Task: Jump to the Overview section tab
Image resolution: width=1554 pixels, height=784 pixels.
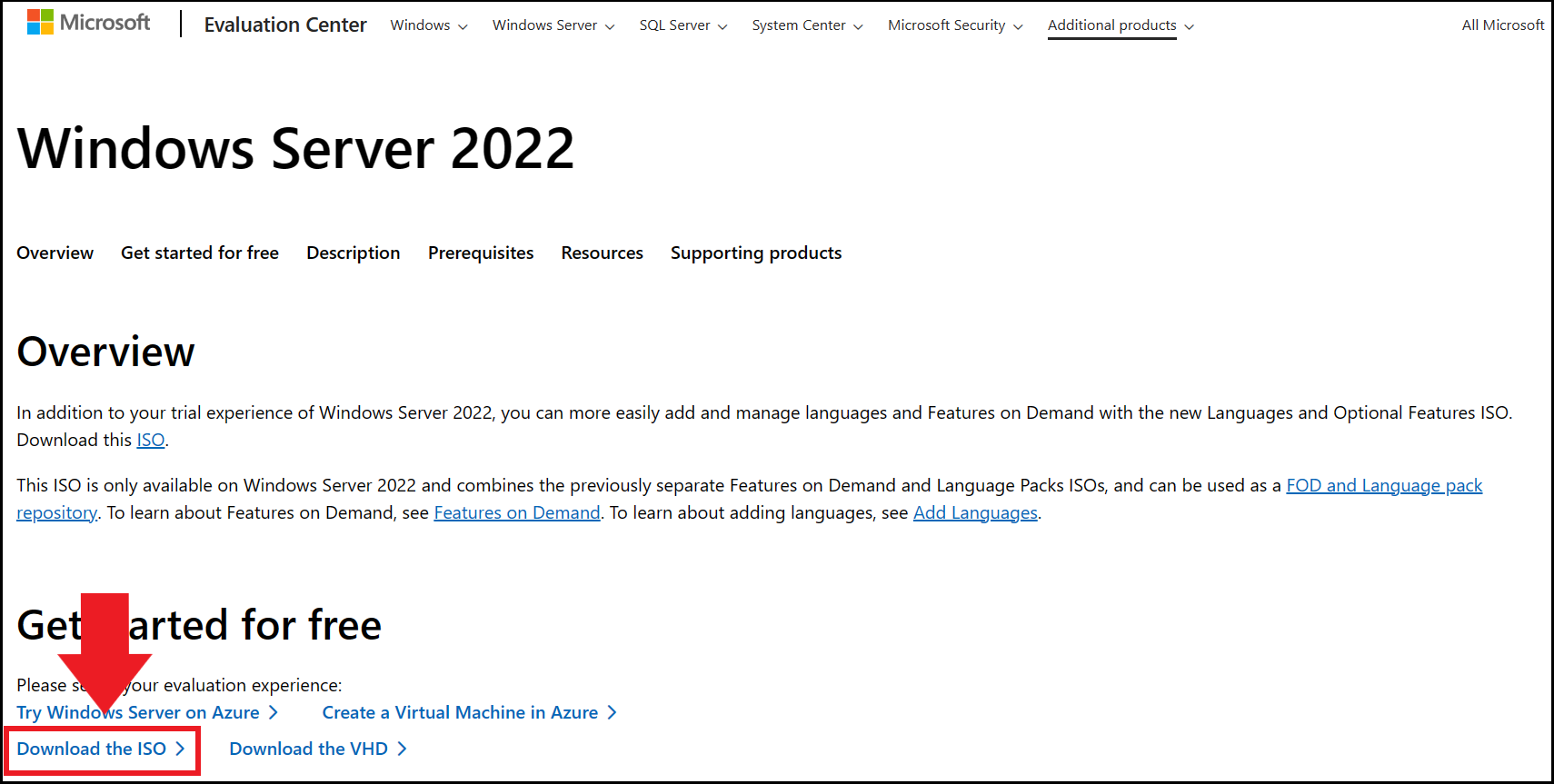Action: tap(55, 253)
